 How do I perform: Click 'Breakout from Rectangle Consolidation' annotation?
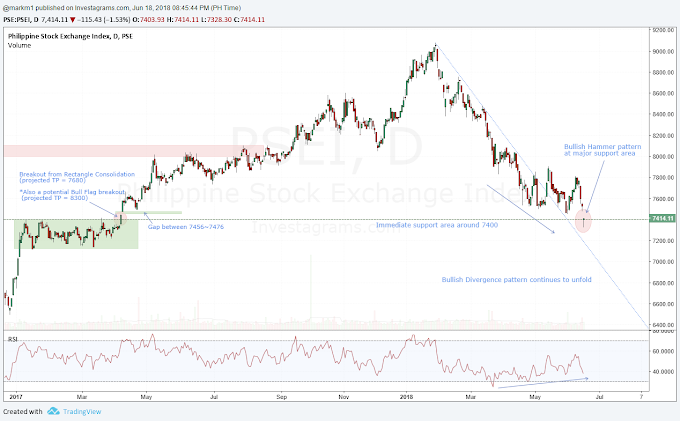pos(77,174)
